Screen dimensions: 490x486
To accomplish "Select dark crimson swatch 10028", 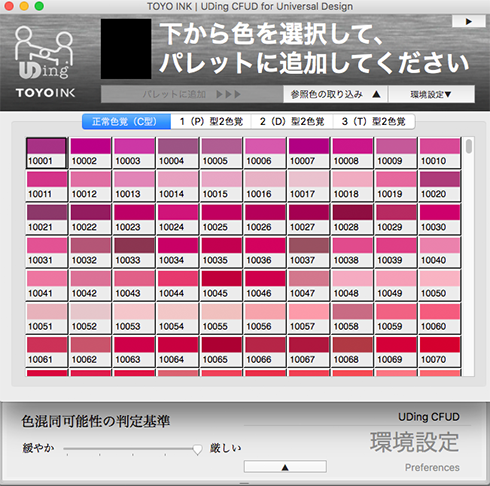I will (x=352, y=219).
